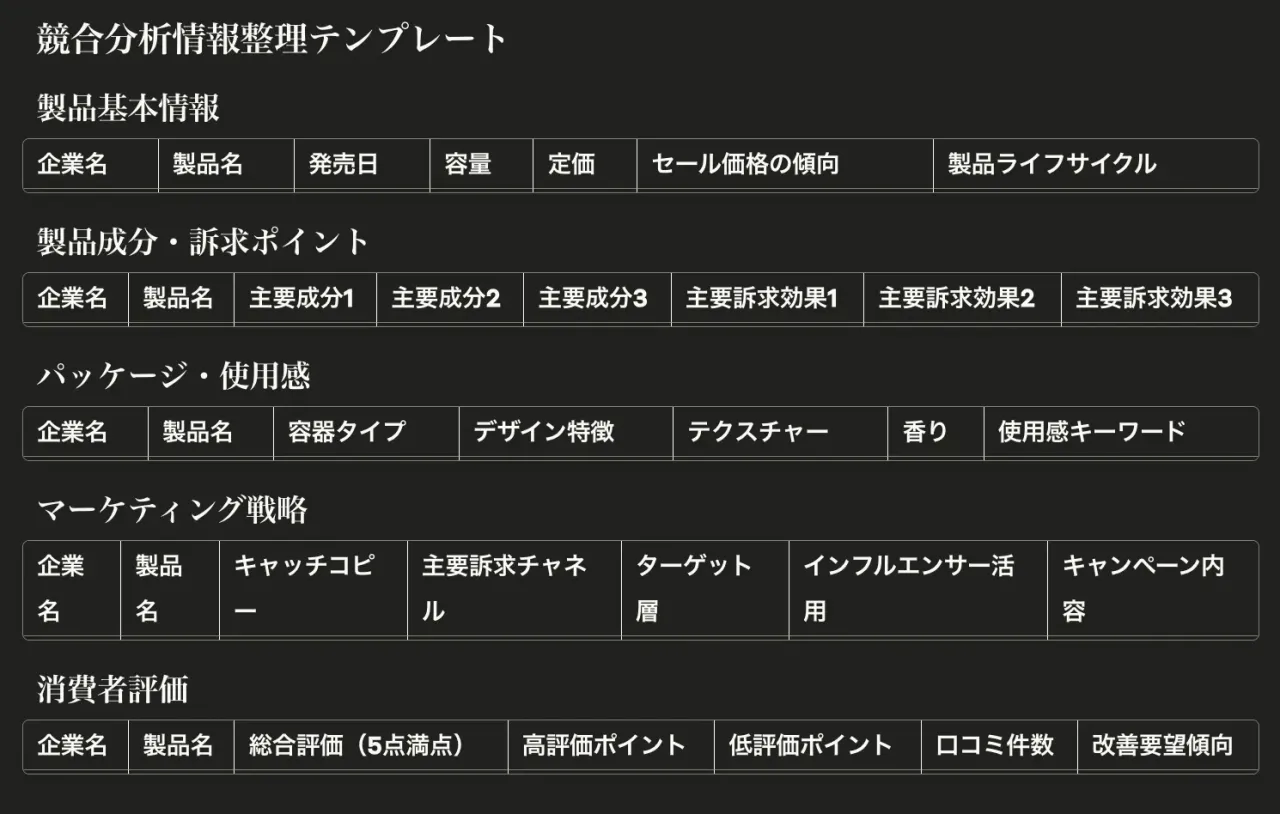Screen dimensions: 1280x814
Task: Click the 香り column header
Action: (x=936, y=433)
